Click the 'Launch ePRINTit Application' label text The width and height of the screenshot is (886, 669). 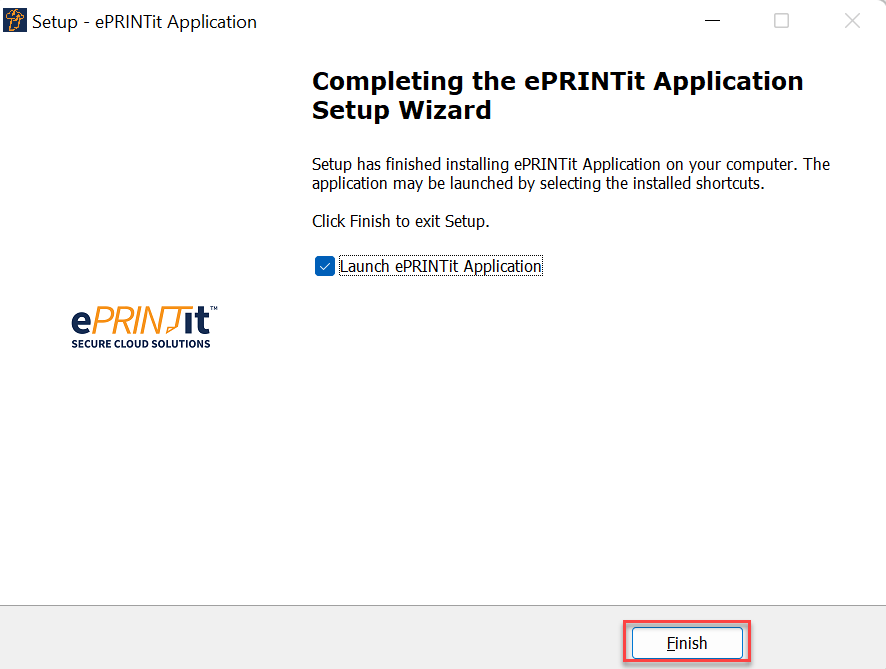coord(441,266)
